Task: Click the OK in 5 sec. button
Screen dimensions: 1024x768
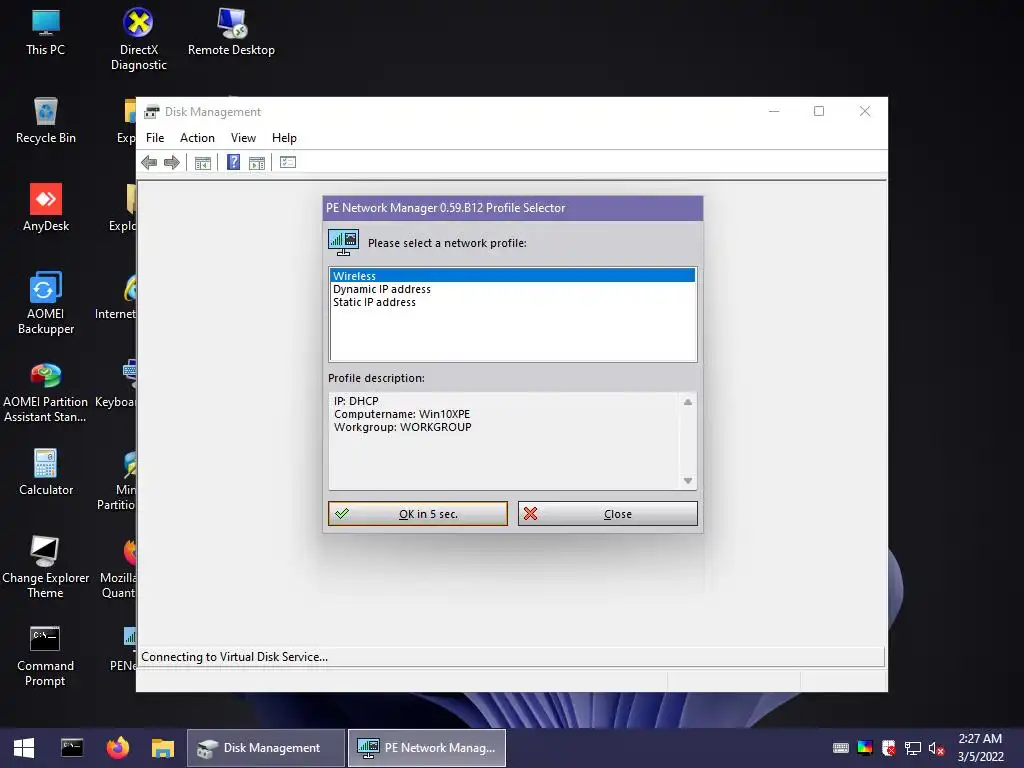Action: click(x=418, y=513)
